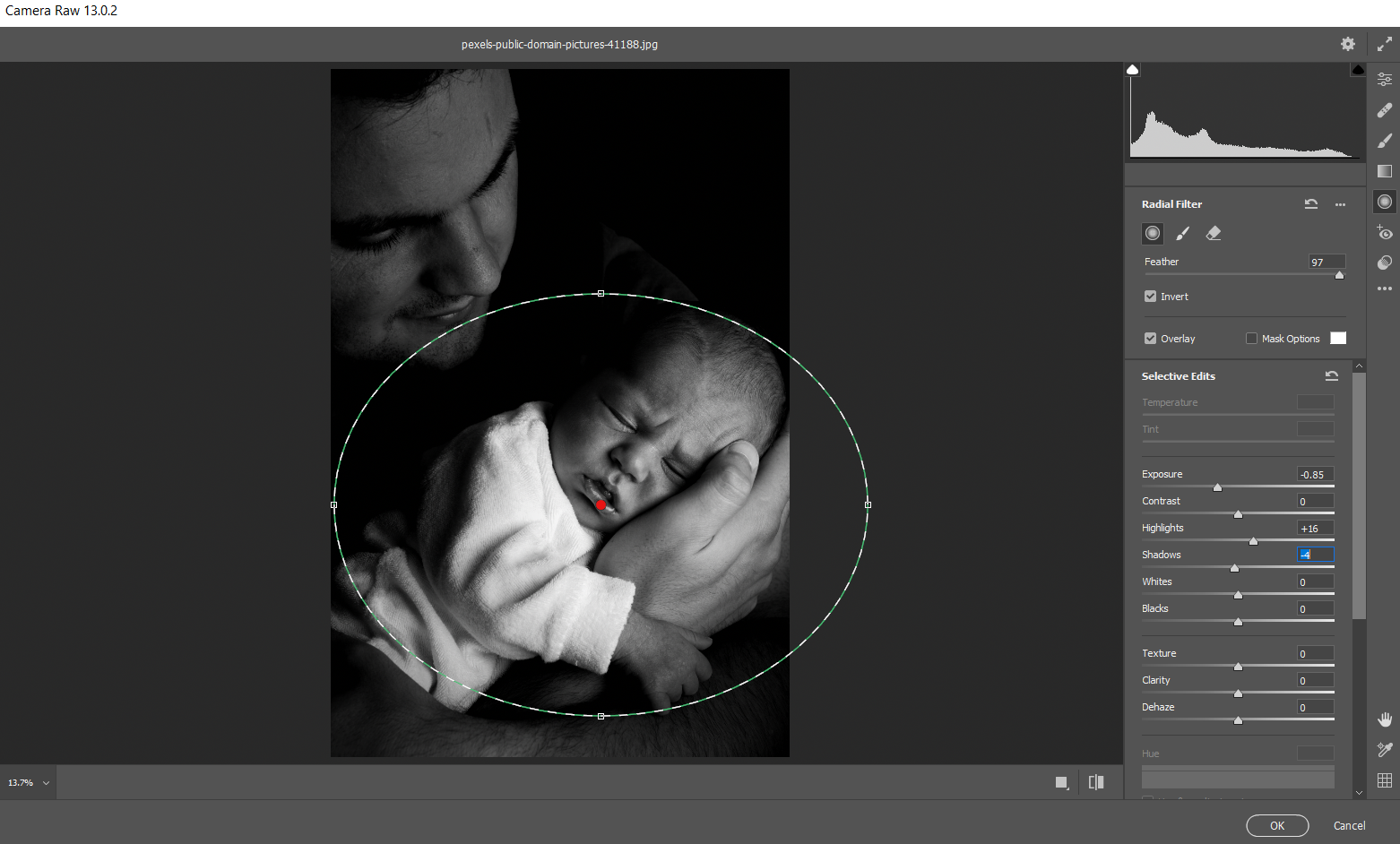Screen dimensions: 1400x844
Task: Select the Spot Removal healing tool
Action: (1385, 109)
